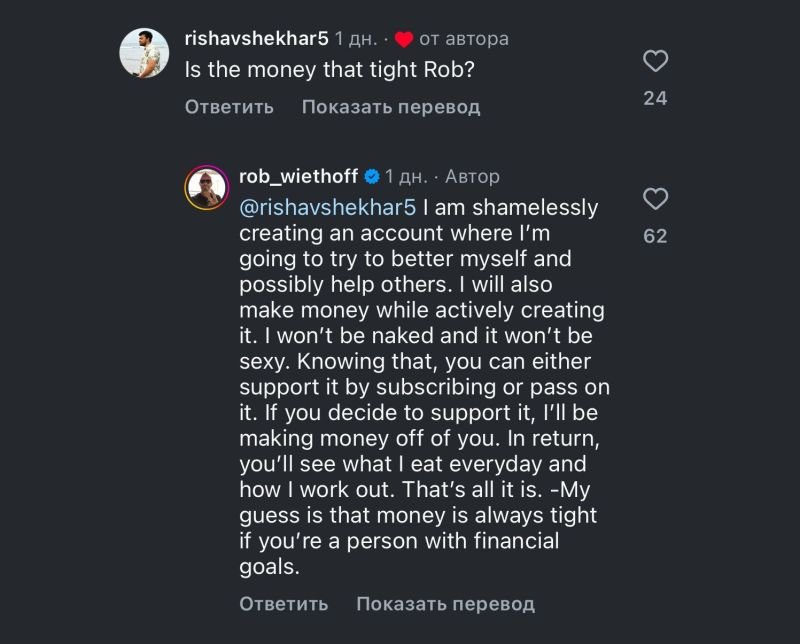Open the rishavshekhar5 username link
Viewport: 800px width, 644px height.
pyautogui.click(x=256, y=39)
